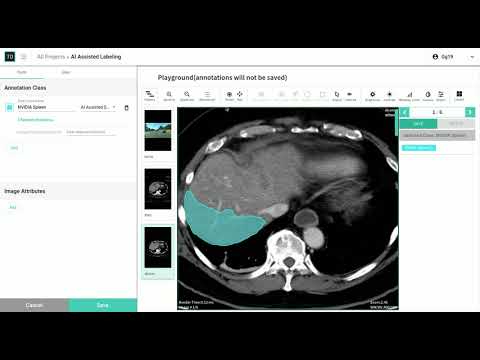
Task: Click the Contrast icon in the toolbar
Action: pos(389,95)
